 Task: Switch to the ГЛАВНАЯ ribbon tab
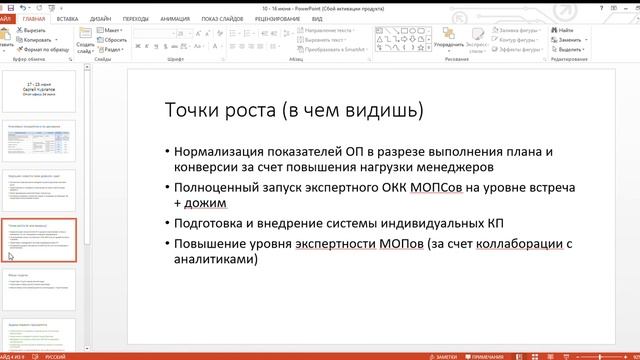[34, 19]
